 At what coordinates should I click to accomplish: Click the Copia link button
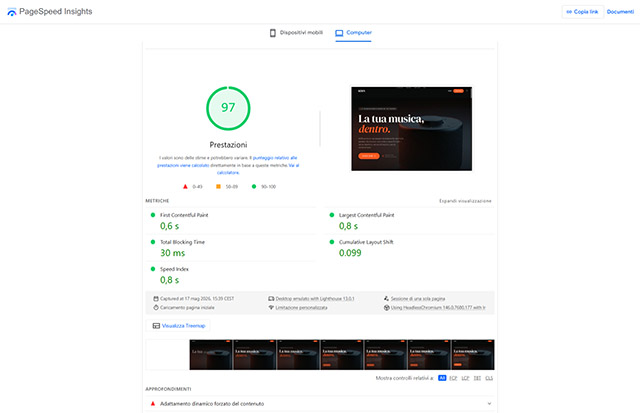(582, 12)
